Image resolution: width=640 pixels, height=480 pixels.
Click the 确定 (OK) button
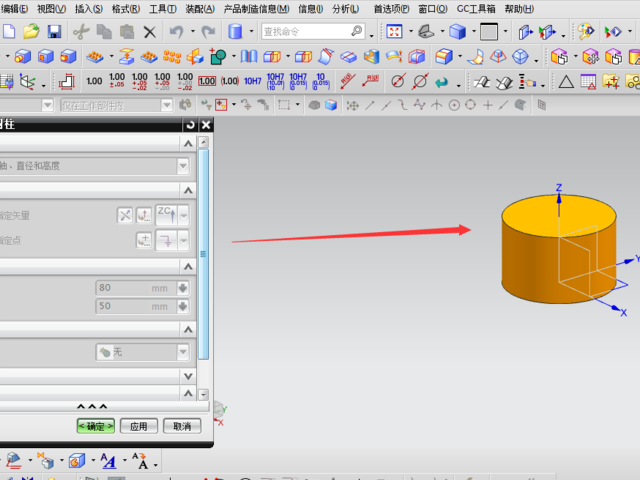tap(96, 426)
